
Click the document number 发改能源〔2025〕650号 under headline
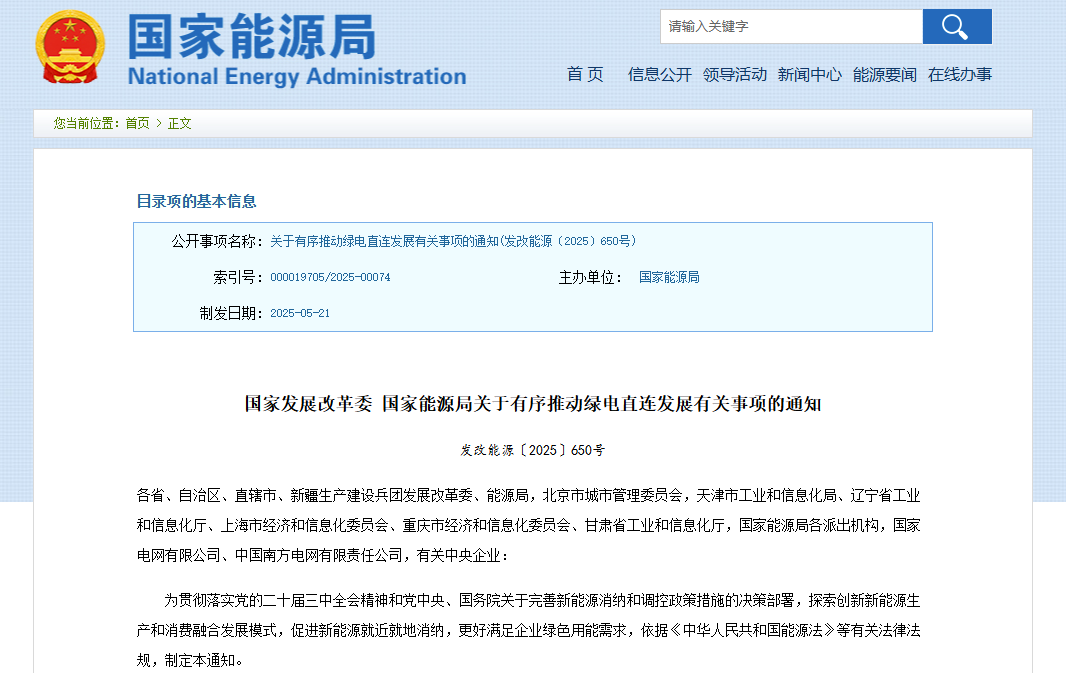pos(532,450)
